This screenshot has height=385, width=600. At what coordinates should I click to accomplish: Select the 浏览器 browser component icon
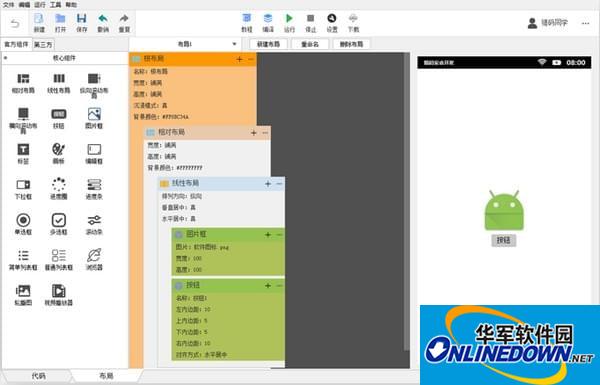coord(94,255)
